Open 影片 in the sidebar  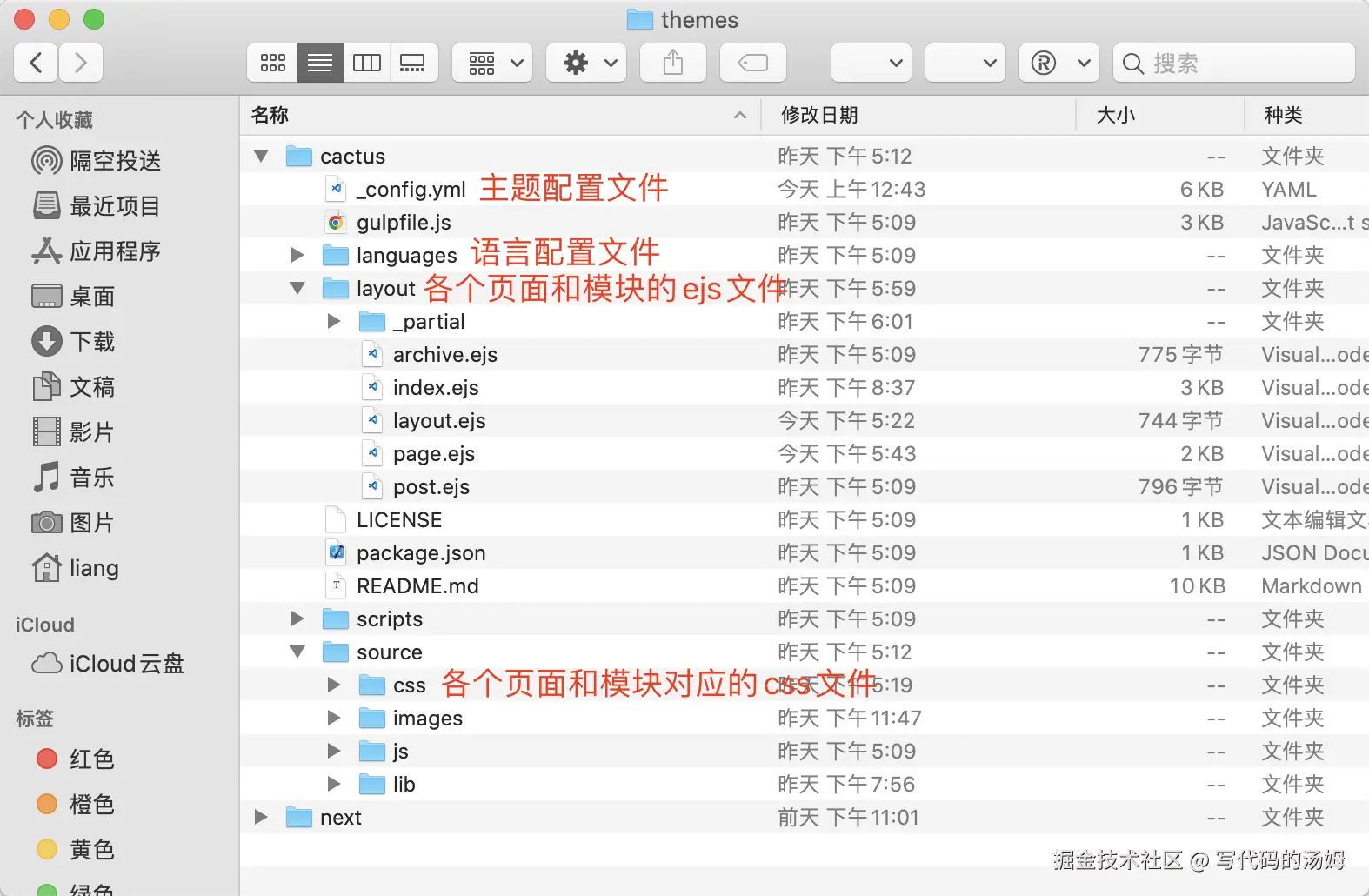[74, 432]
